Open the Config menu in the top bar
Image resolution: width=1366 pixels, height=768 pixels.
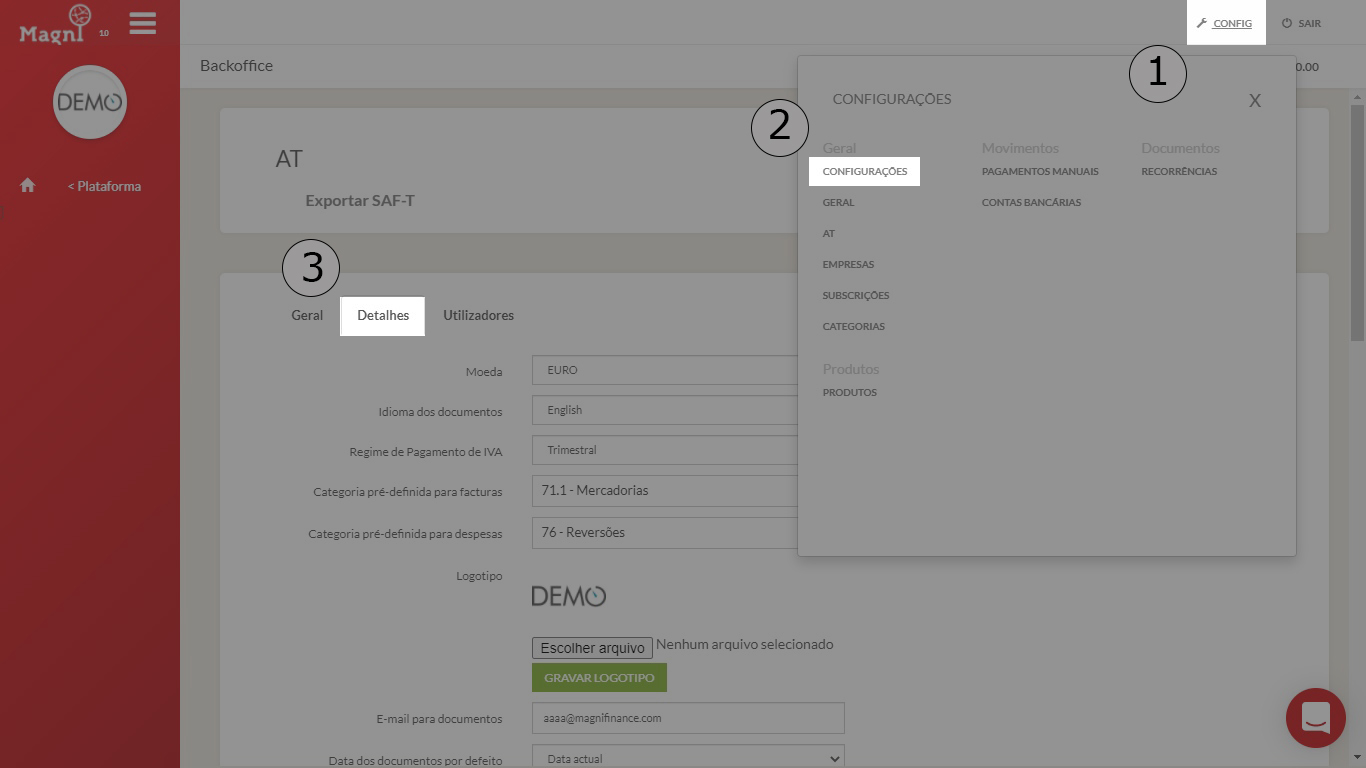click(1225, 23)
